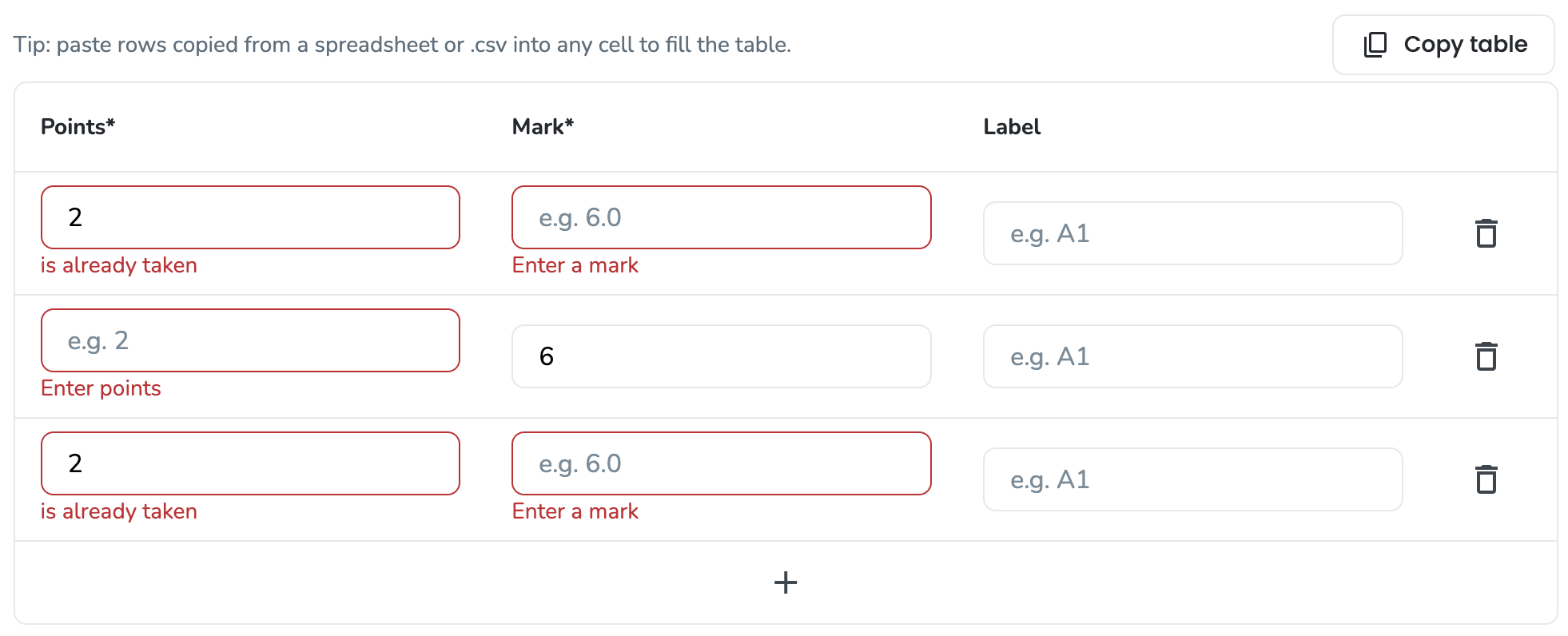The image size is (1568, 636).
Task: Remove the third row via trash icon
Action: point(1486,479)
